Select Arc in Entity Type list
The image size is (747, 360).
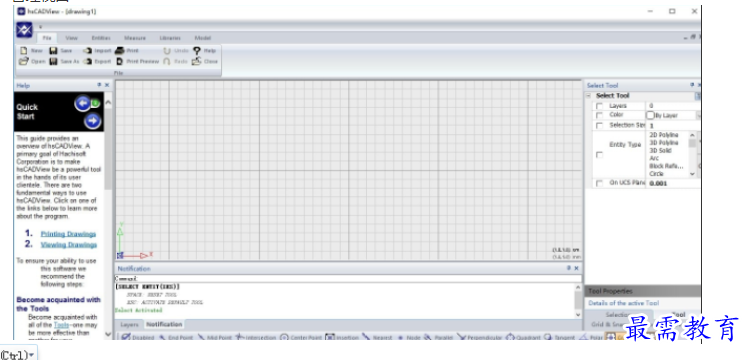point(654,158)
